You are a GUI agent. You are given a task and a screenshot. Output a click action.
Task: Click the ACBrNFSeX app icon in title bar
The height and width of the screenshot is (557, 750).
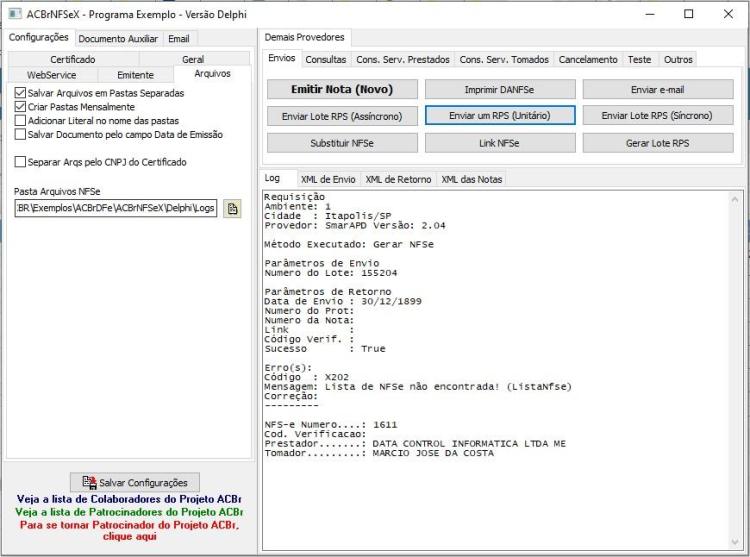15,14
